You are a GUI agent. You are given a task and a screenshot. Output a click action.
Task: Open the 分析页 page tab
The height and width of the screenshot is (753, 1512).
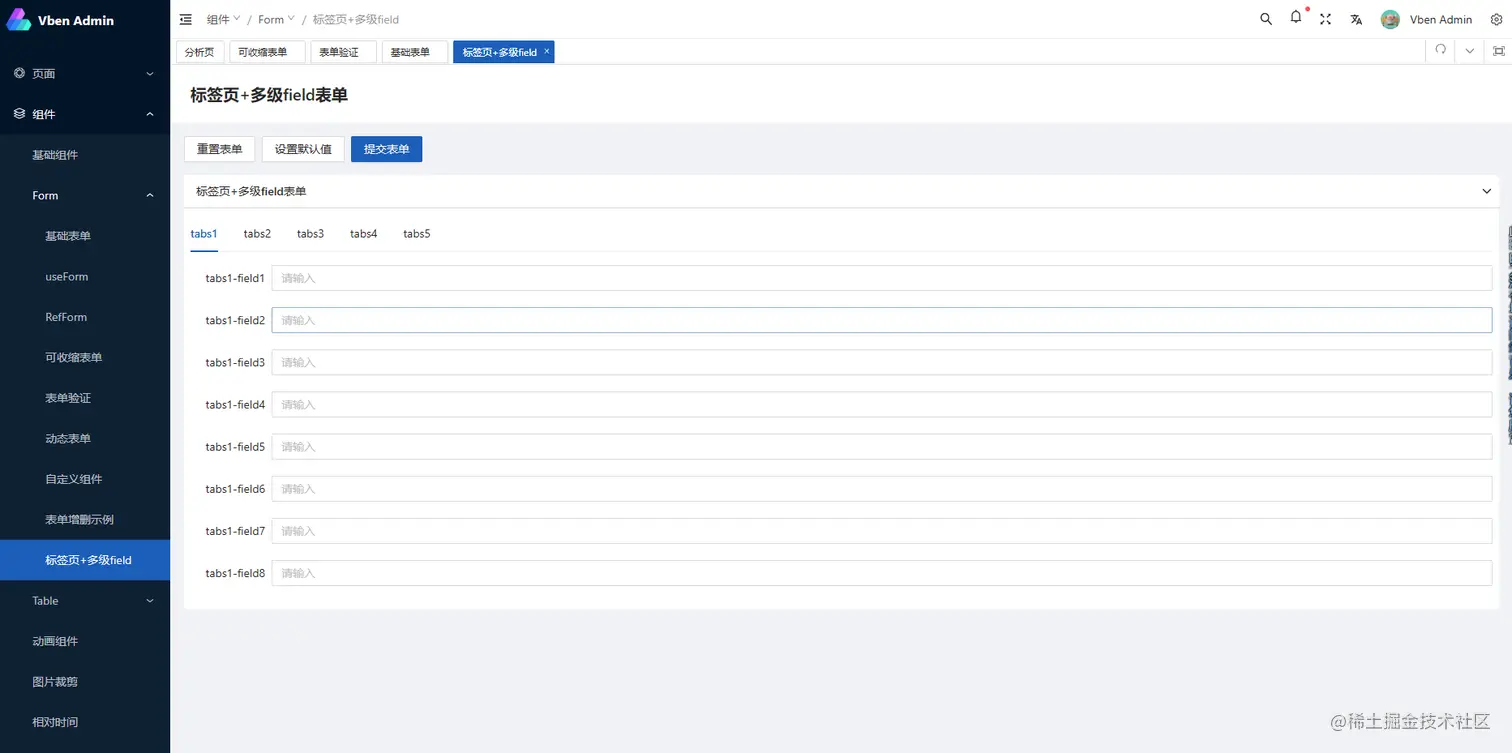(199, 52)
